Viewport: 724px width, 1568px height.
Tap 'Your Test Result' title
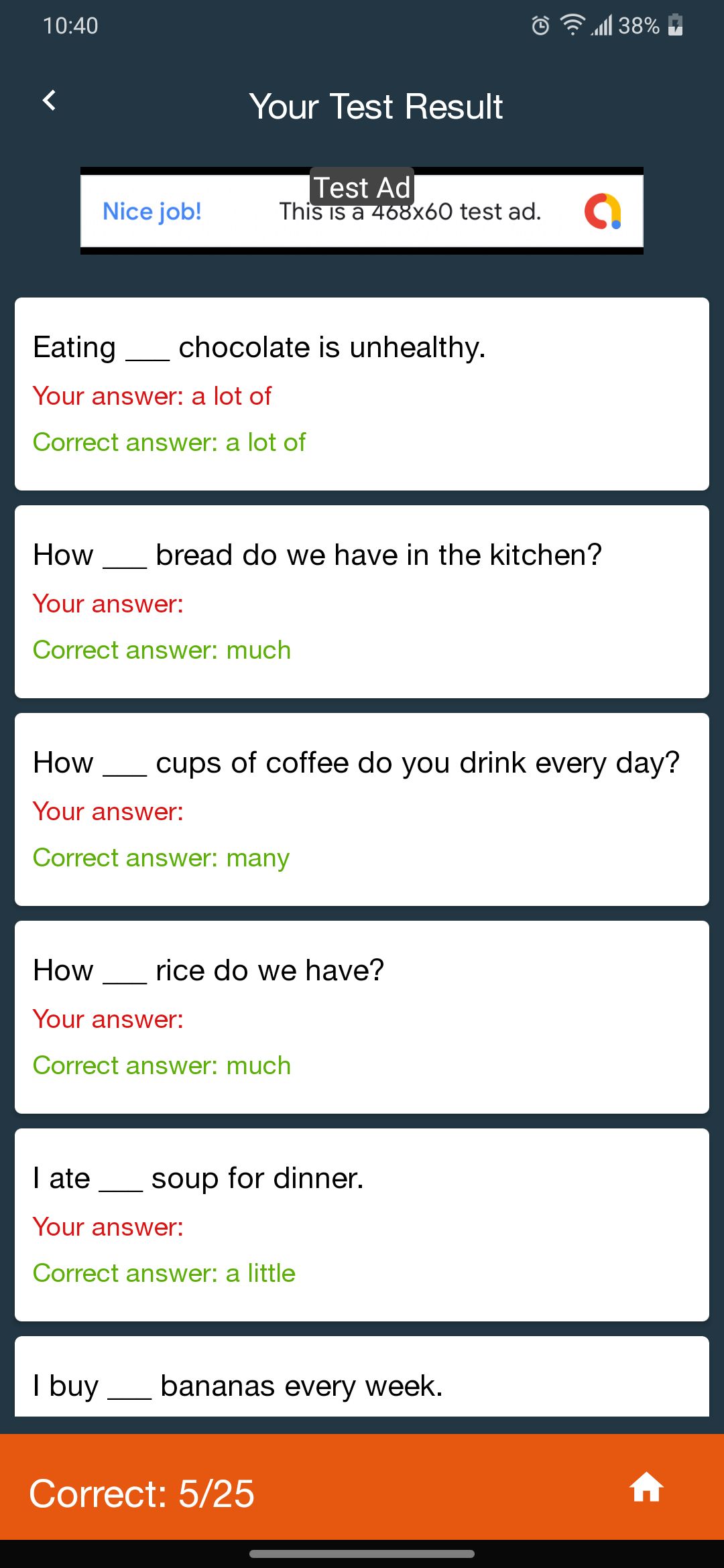pyautogui.click(x=376, y=107)
